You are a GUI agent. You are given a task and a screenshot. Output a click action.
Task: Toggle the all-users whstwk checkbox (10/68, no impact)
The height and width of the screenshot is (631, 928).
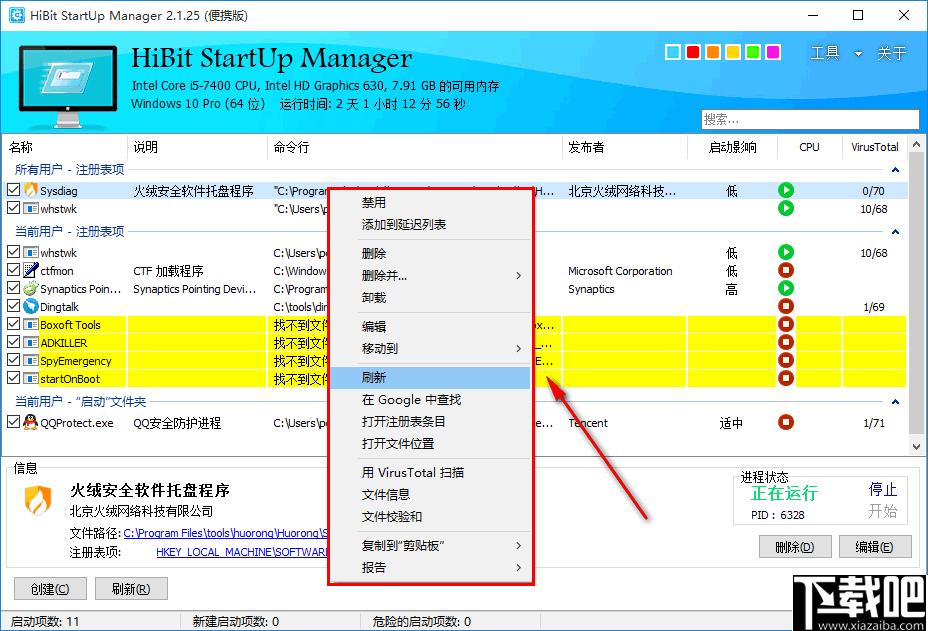14,208
